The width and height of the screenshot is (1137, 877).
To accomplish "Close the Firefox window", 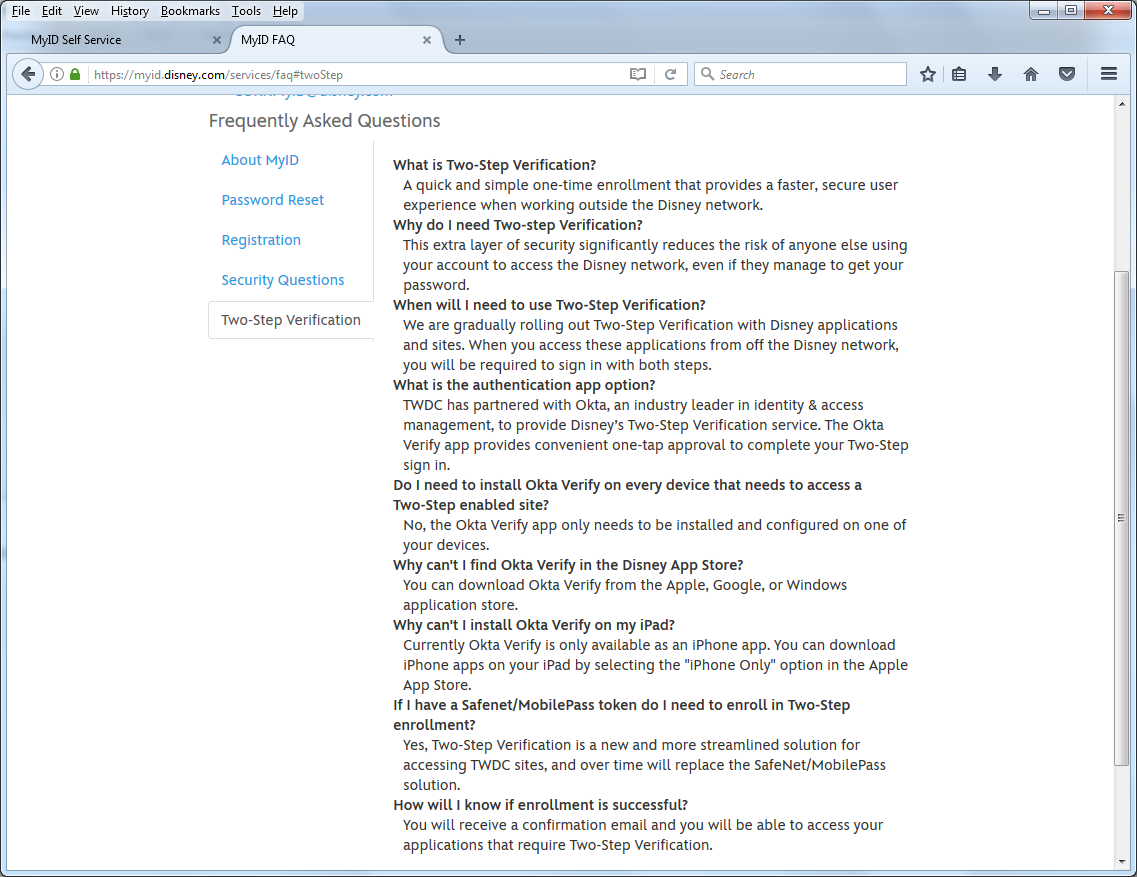I will [x=1109, y=10].
